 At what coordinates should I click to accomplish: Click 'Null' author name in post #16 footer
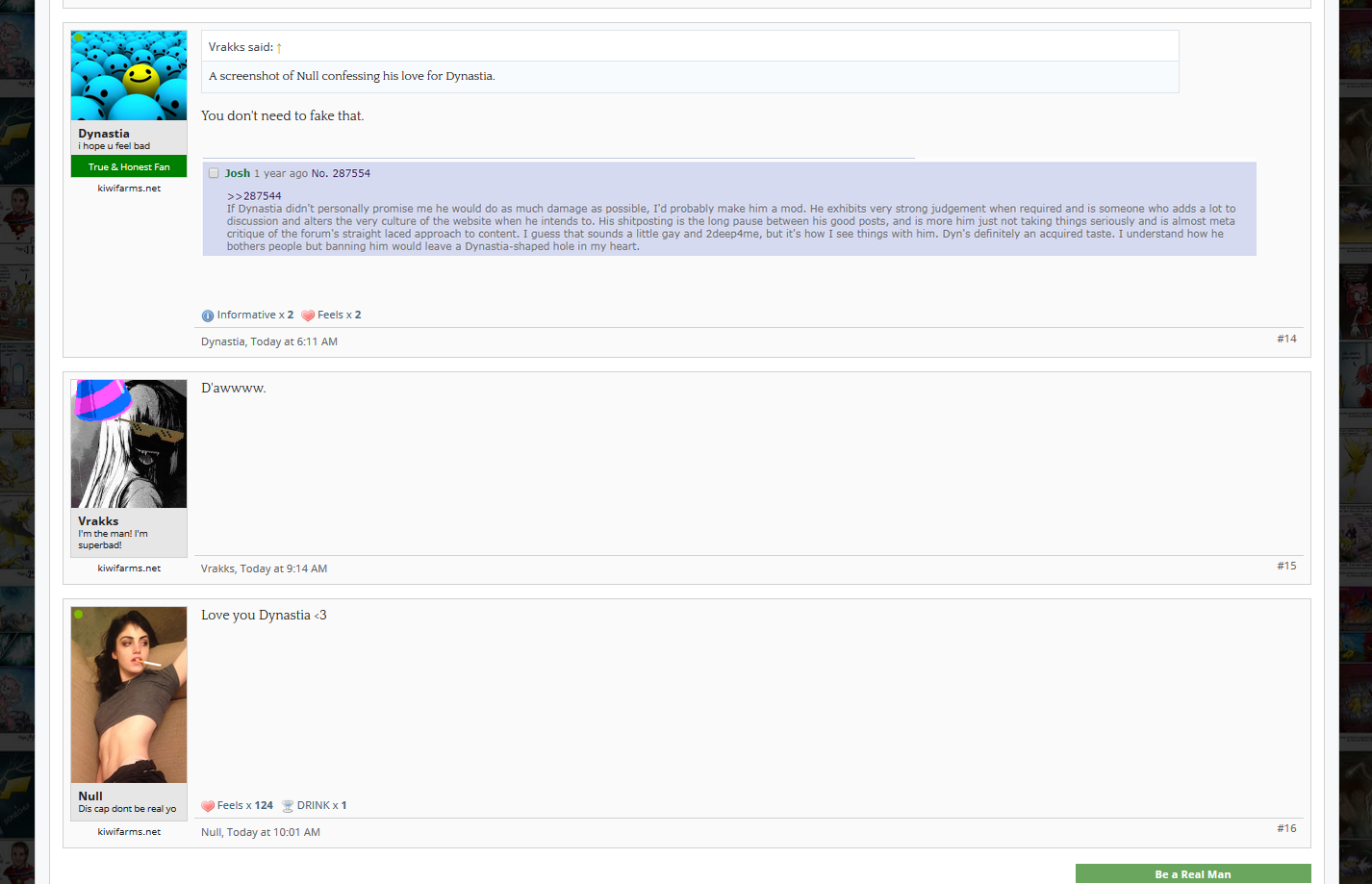211,832
